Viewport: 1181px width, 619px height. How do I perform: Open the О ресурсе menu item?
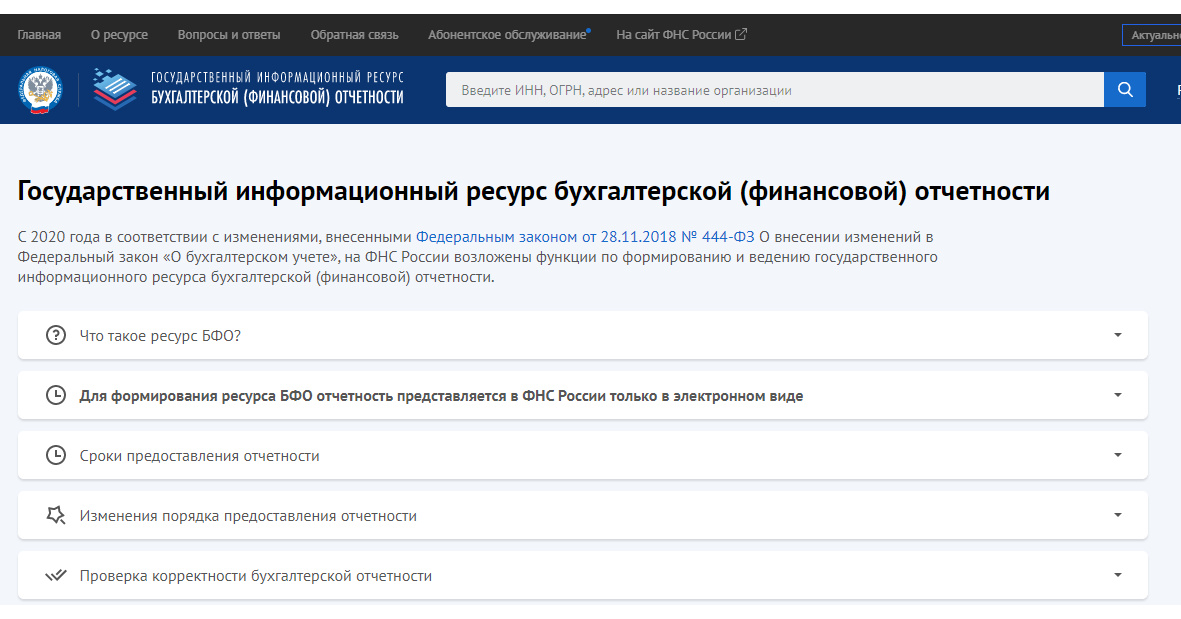pos(119,35)
